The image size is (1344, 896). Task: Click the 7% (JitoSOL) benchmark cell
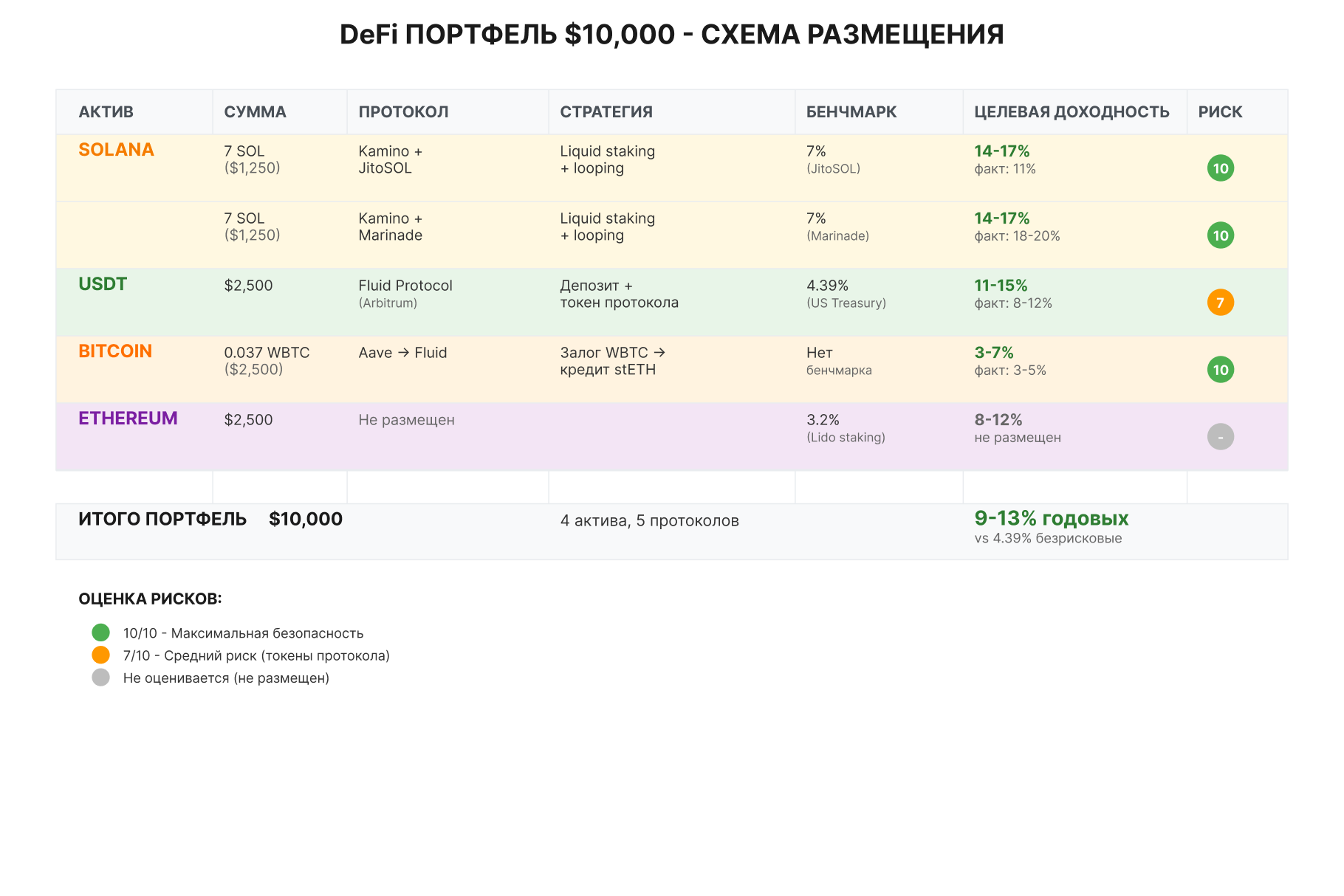[833, 159]
